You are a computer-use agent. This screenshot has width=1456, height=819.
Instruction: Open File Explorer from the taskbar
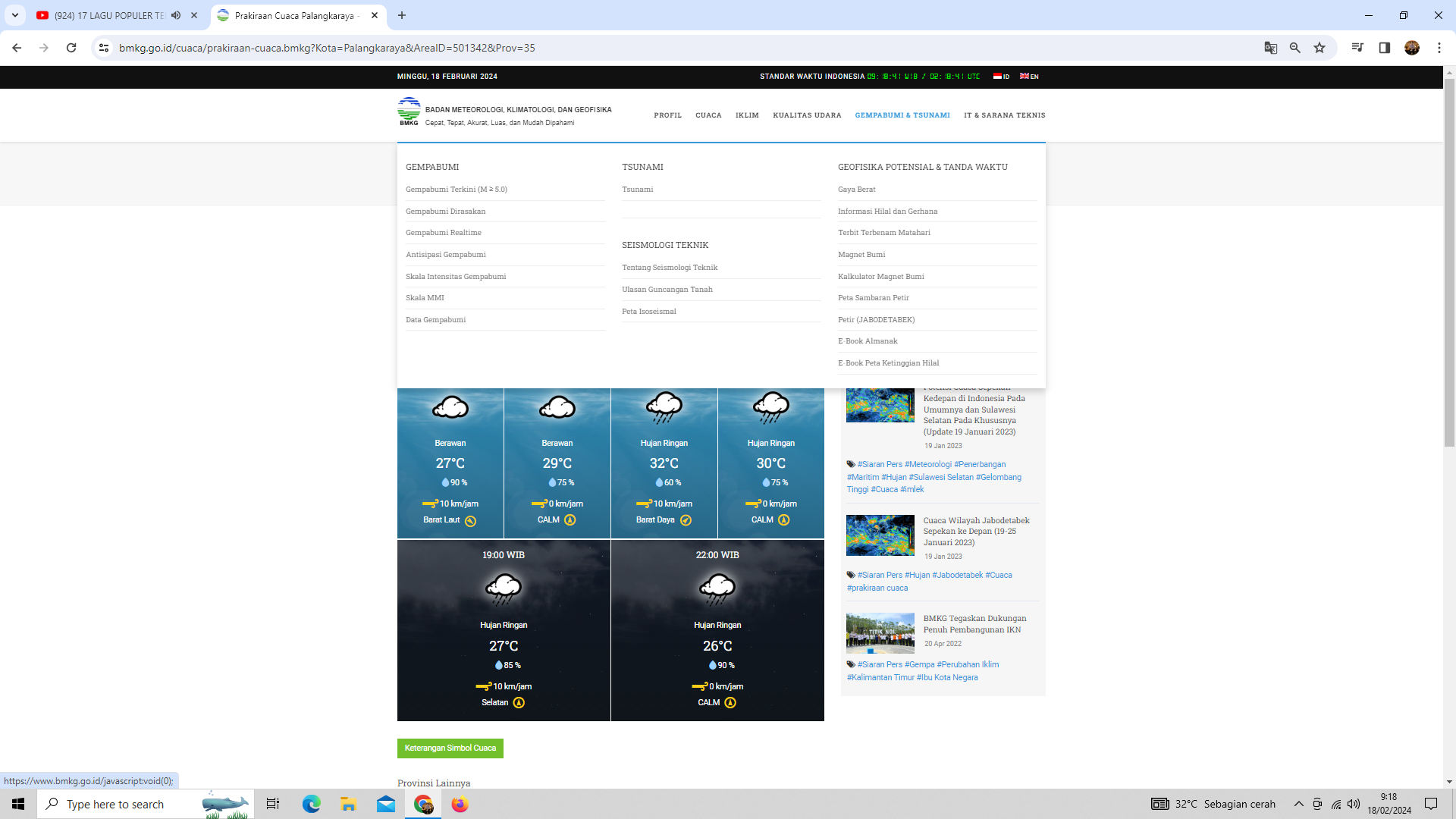point(348,804)
